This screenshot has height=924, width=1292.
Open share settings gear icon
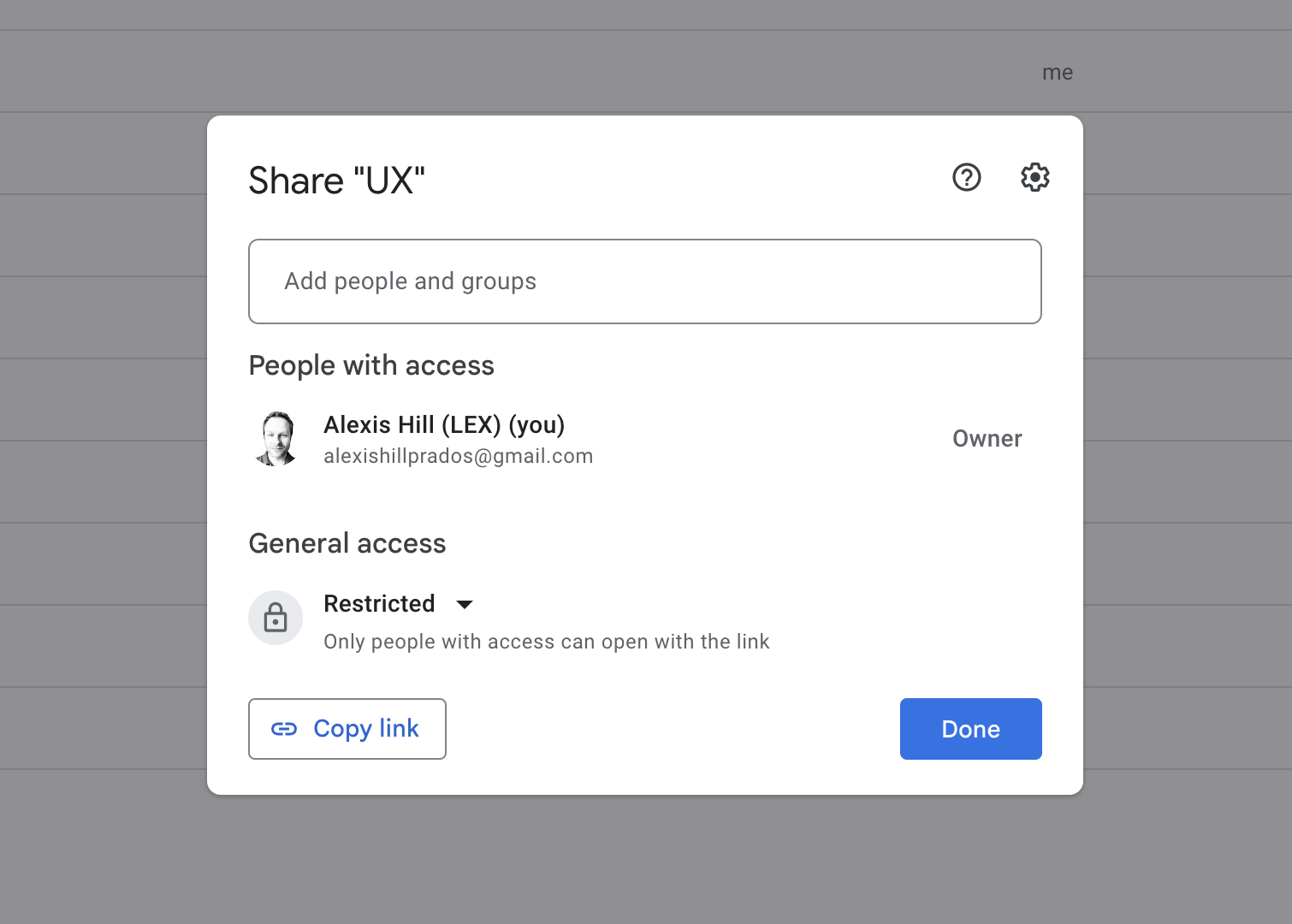(x=1034, y=178)
